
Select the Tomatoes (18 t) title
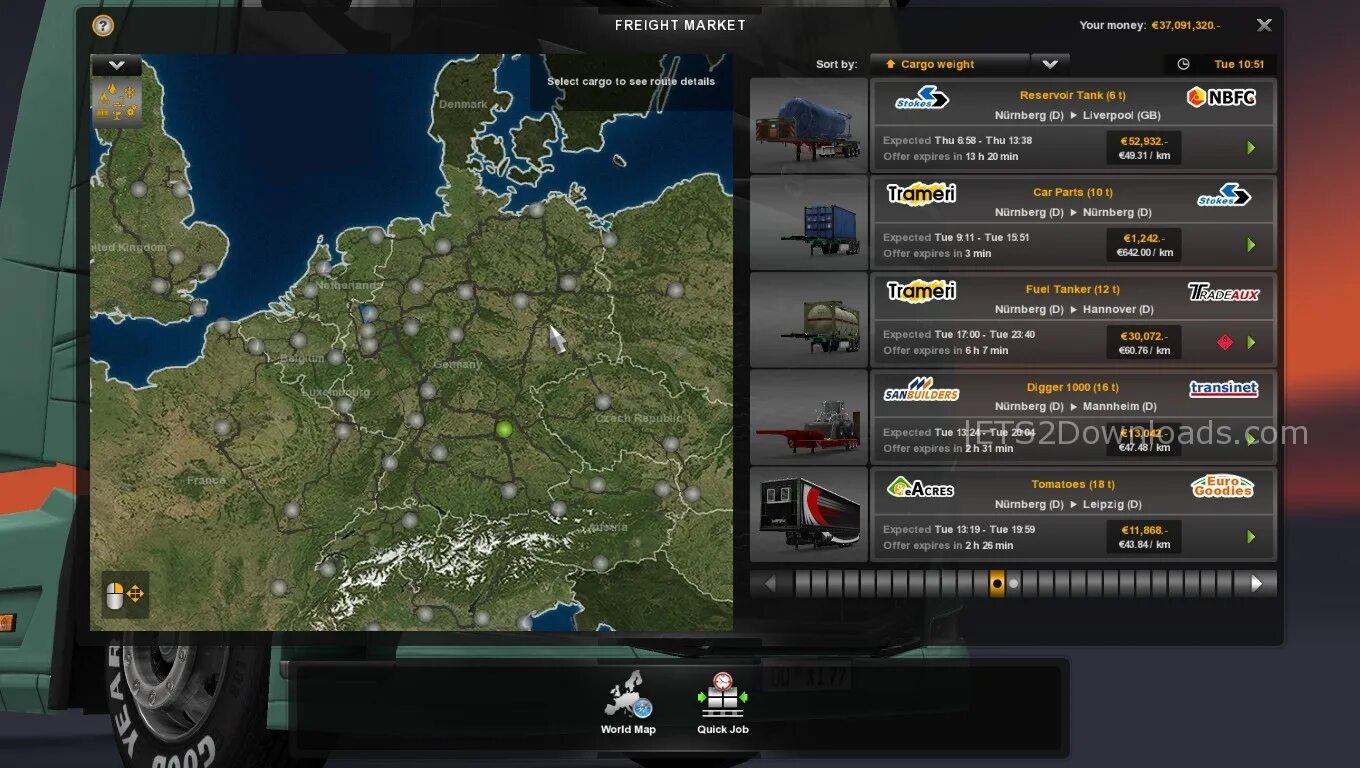(x=1072, y=484)
